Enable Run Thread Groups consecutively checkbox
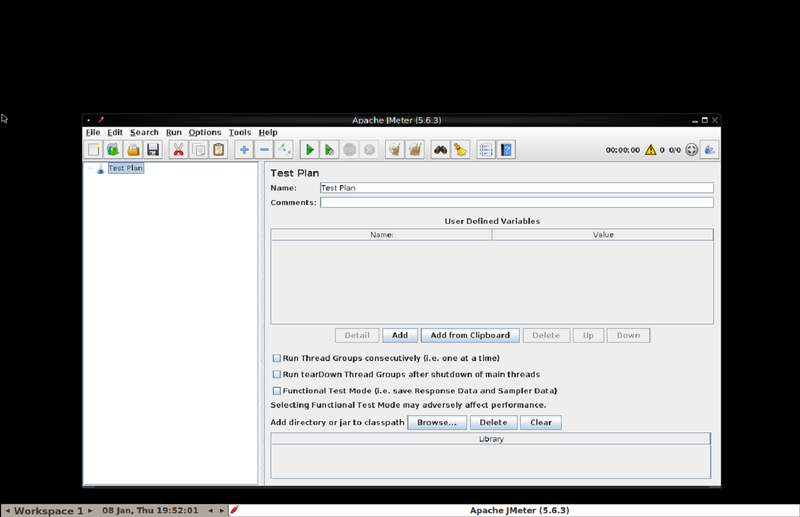 pos(277,358)
